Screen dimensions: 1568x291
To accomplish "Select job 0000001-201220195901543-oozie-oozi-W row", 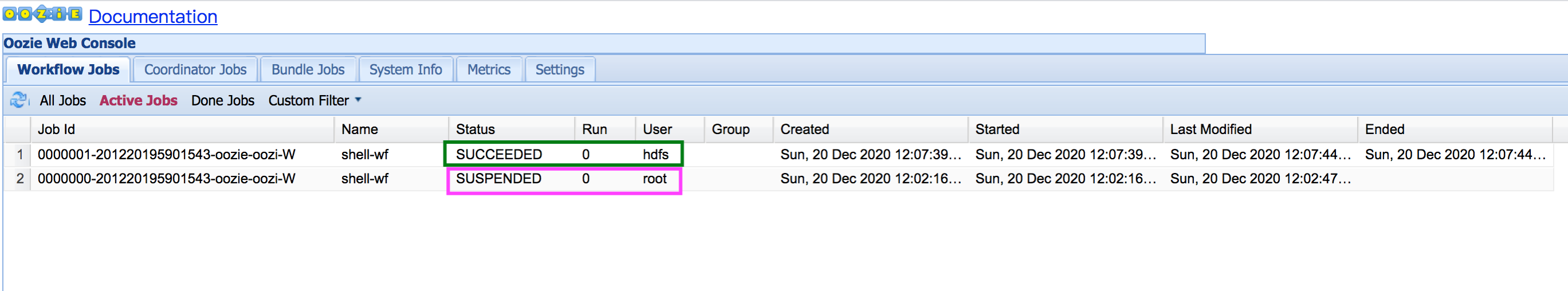I will coord(166,155).
